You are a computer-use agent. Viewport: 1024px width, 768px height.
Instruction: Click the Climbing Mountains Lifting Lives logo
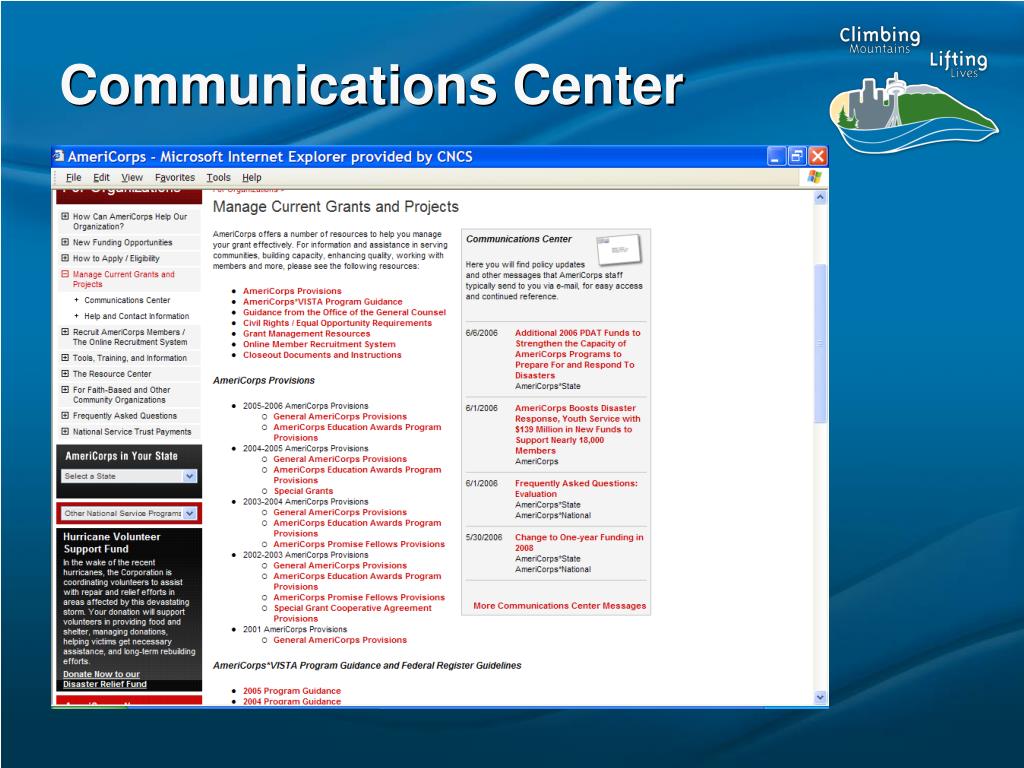(914, 88)
